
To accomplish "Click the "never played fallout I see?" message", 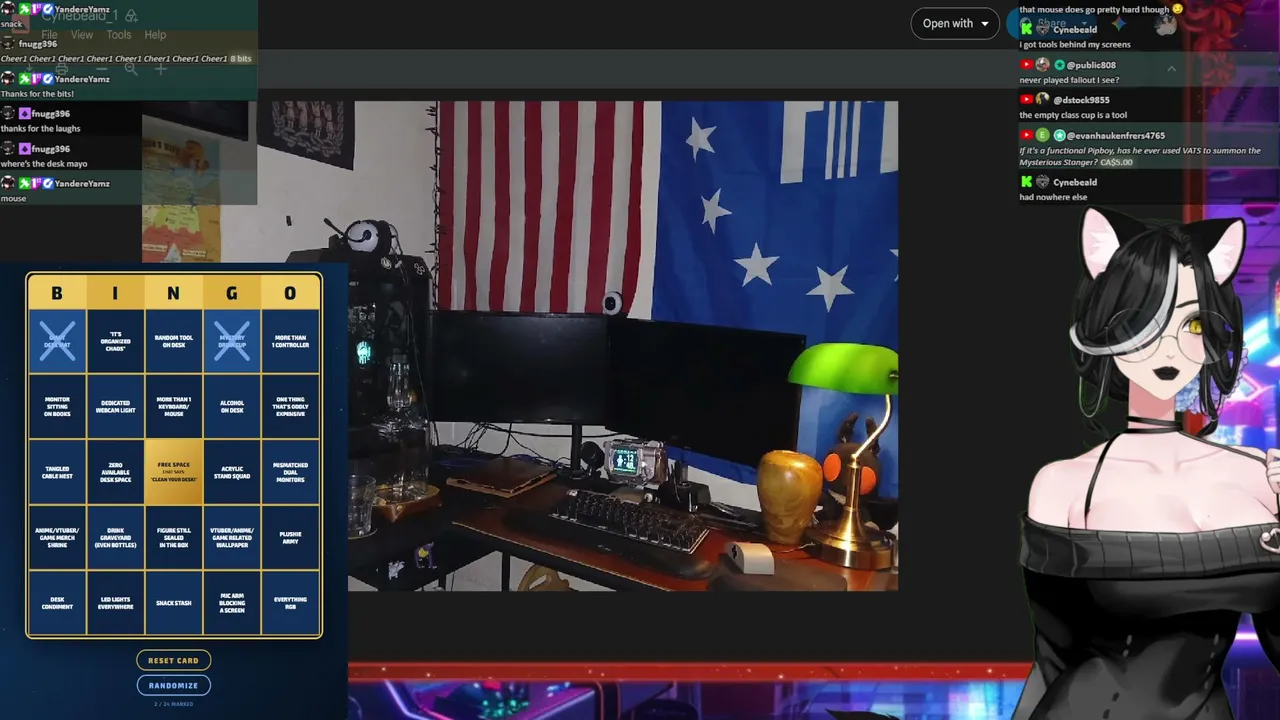I will (1069, 80).
